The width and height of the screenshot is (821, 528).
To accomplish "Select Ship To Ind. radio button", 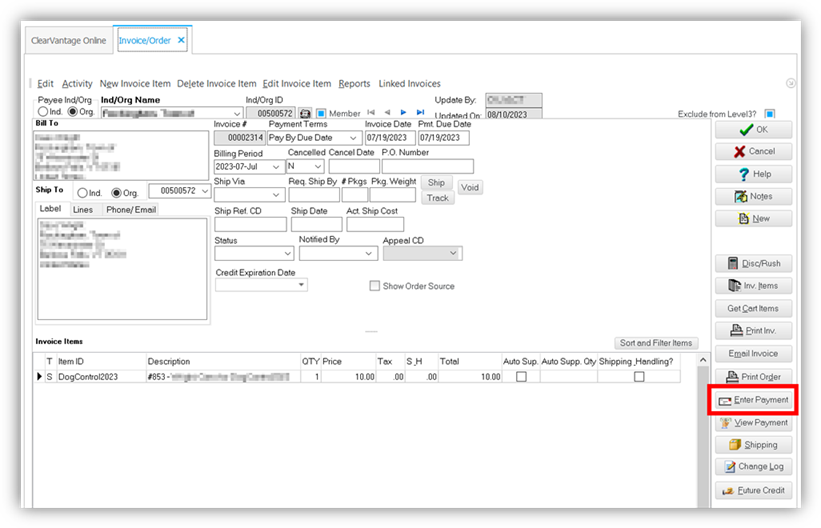I will (82, 193).
